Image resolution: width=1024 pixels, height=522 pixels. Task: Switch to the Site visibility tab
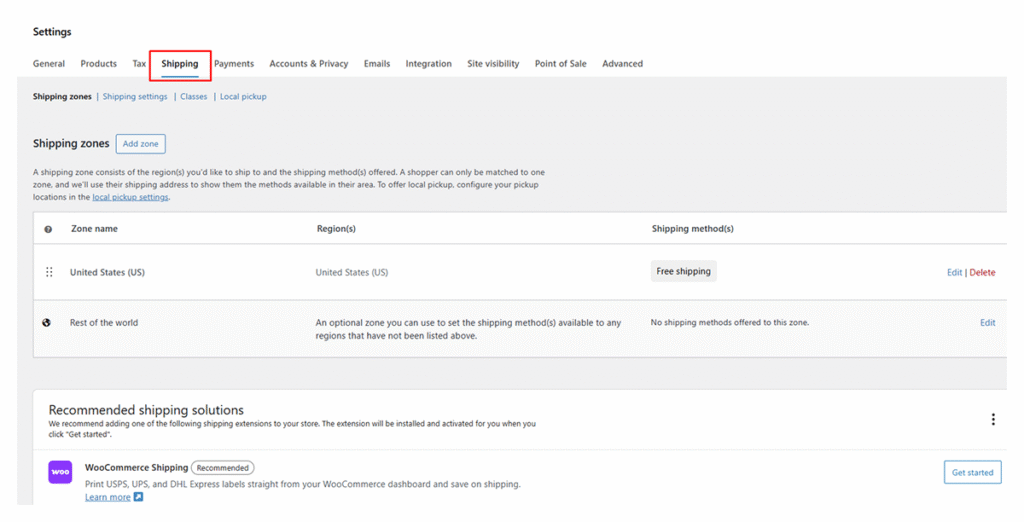point(493,64)
